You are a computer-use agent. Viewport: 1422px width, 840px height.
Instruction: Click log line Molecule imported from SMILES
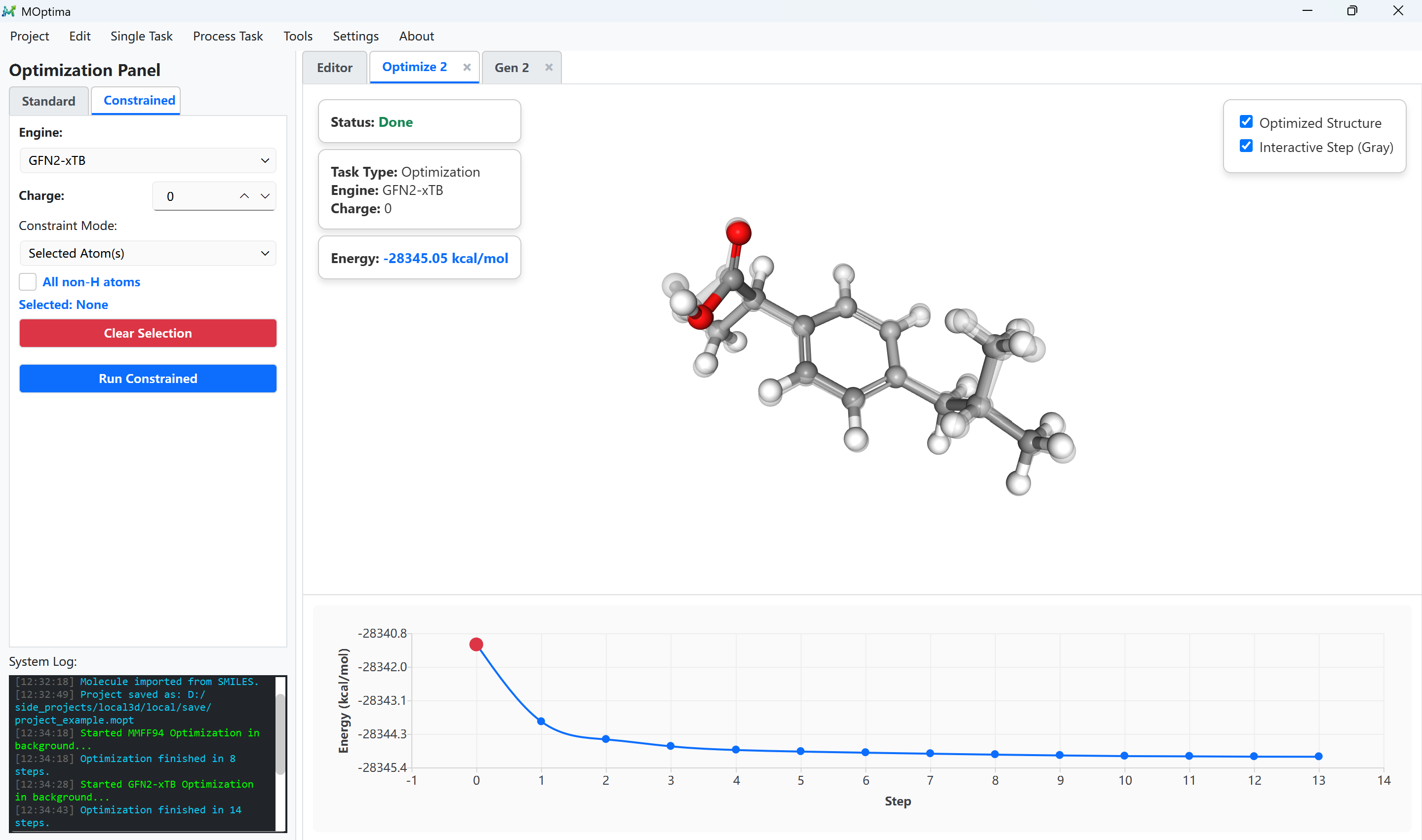136,682
